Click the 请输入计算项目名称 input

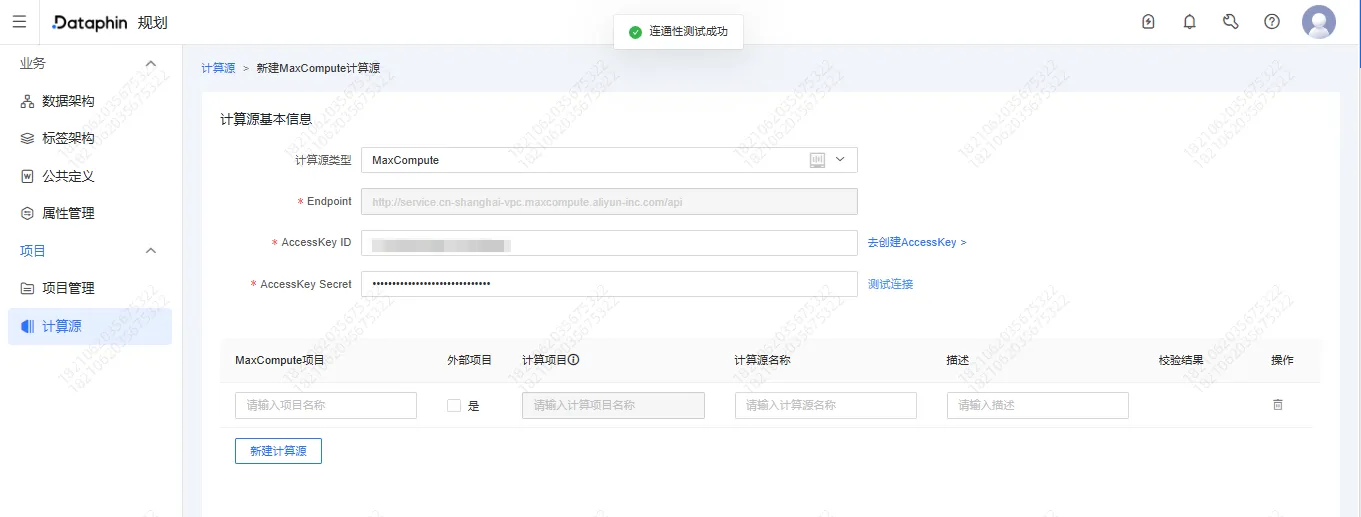click(614, 405)
